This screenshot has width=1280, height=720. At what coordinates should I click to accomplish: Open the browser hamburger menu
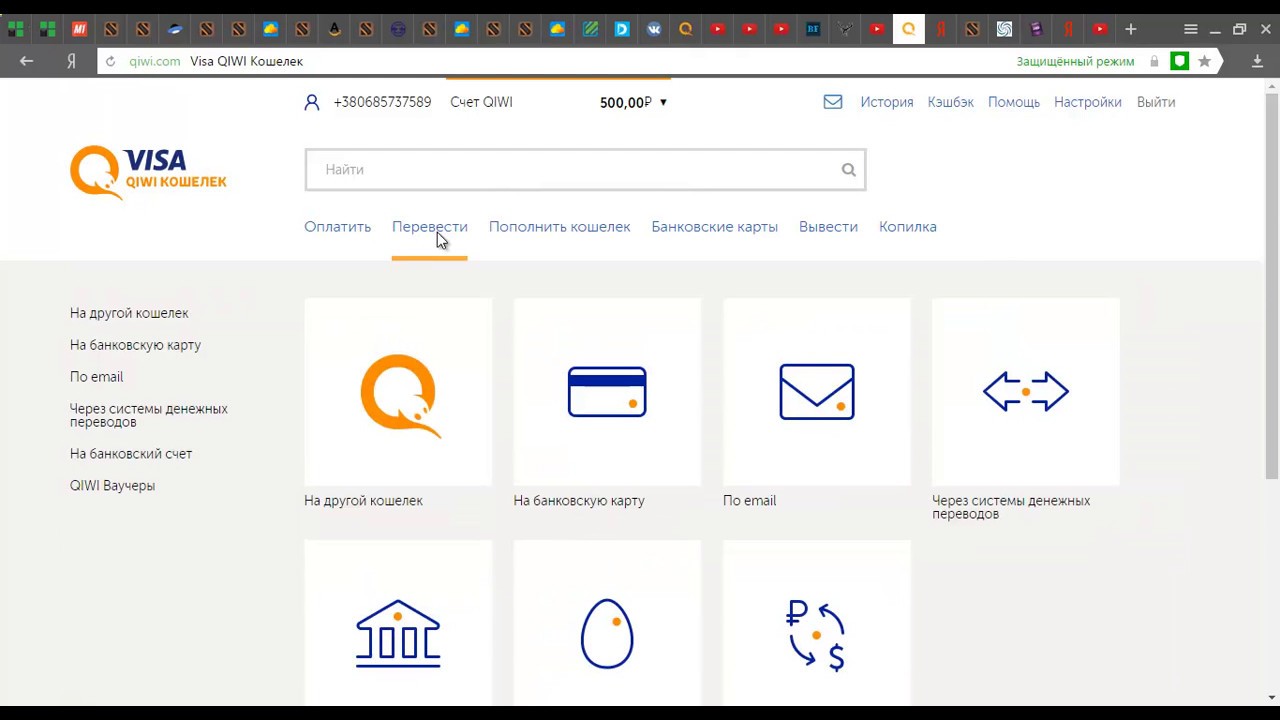[1190, 29]
